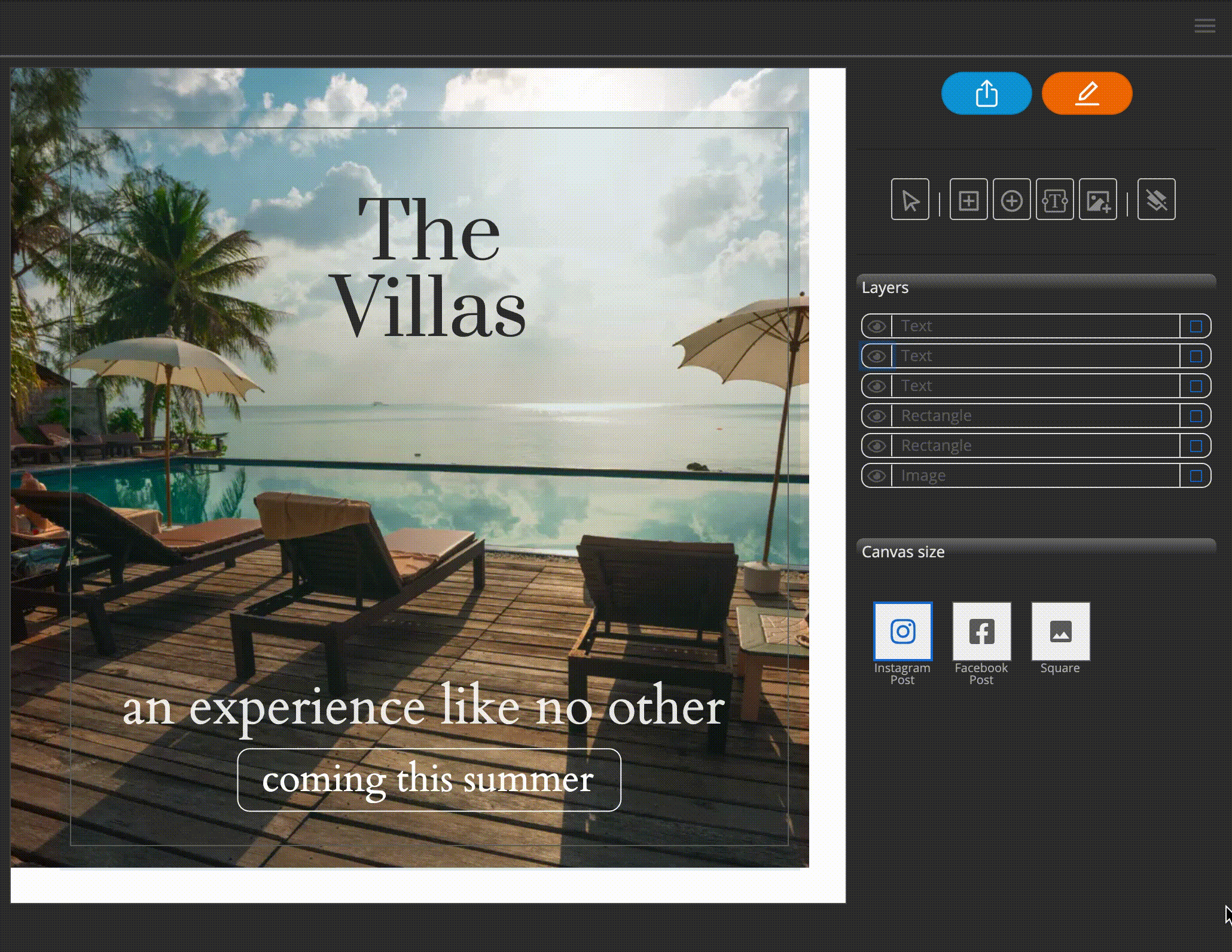Collapse the Layers panel header
Screen dimensions: 1232x952
[1036, 287]
